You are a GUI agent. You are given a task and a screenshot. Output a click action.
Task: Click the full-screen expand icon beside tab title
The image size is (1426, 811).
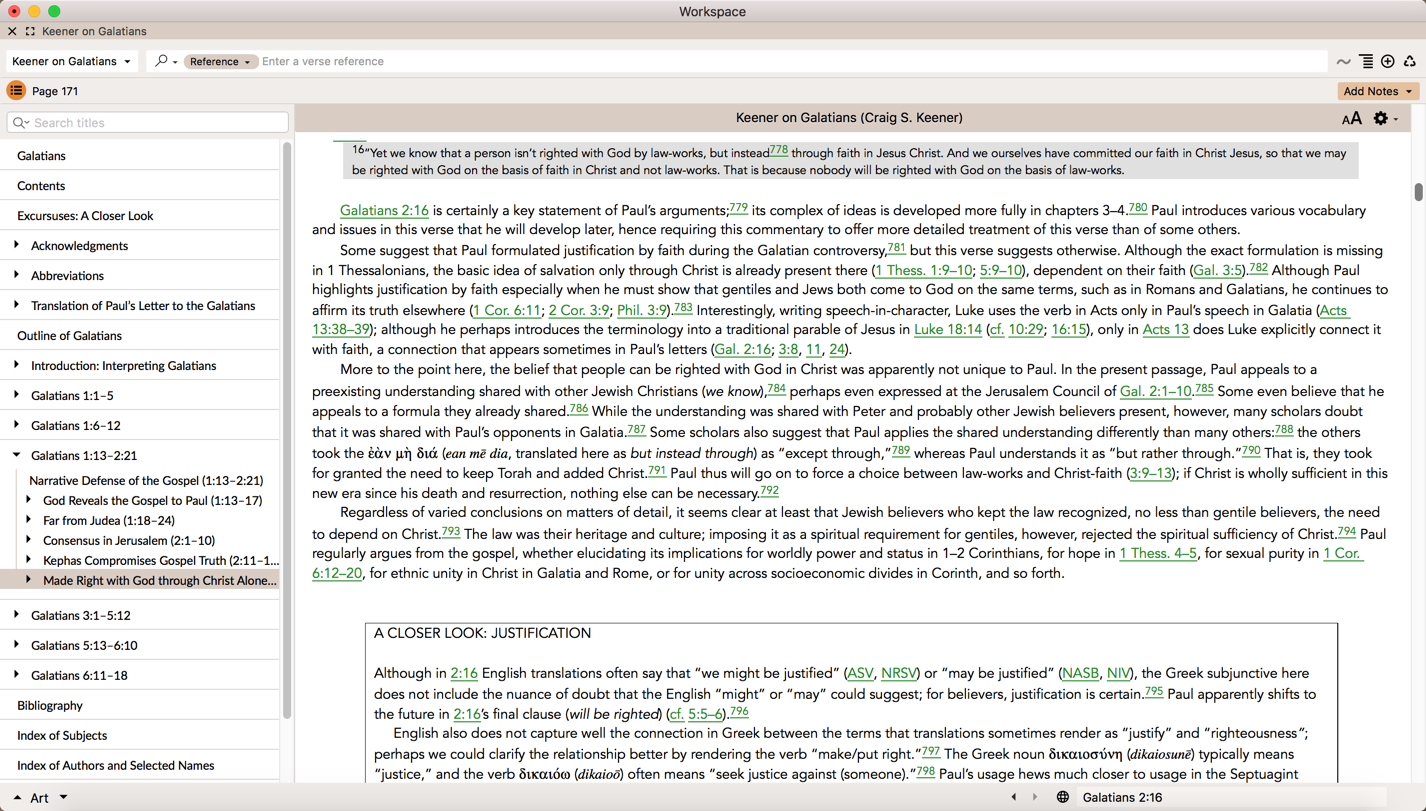click(30, 31)
